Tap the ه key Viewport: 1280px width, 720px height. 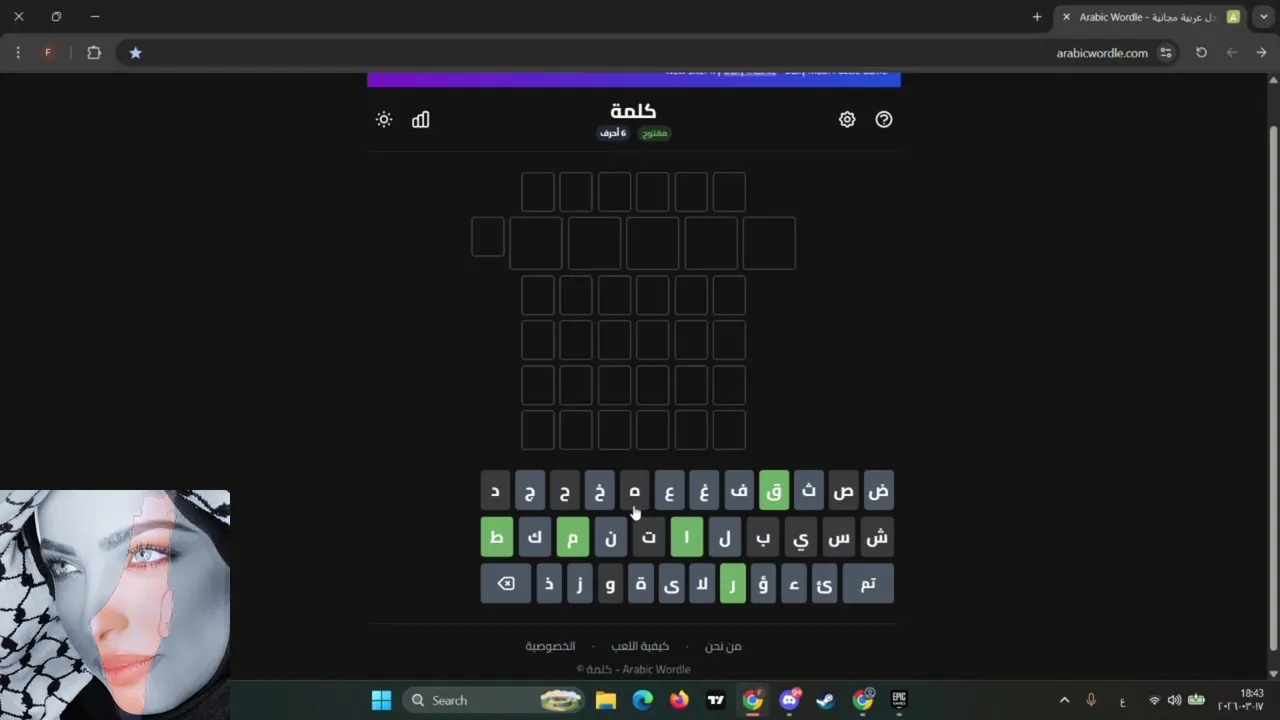coord(634,491)
